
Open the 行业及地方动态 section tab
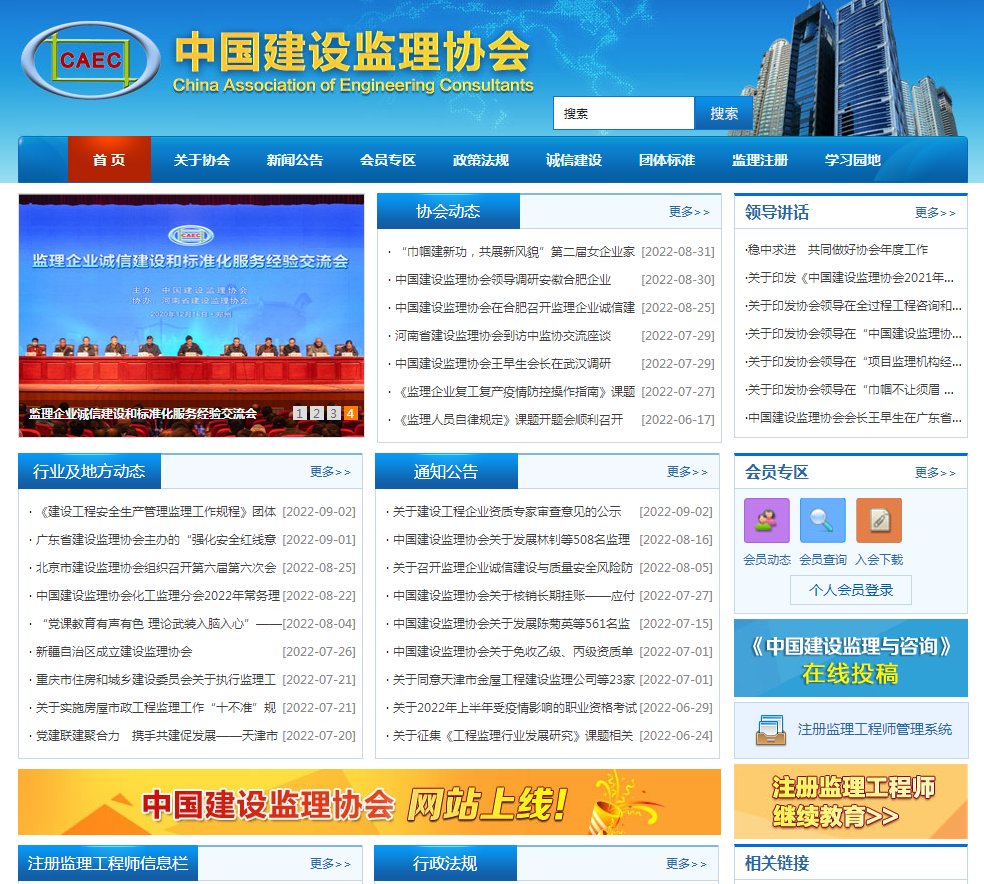point(89,471)
